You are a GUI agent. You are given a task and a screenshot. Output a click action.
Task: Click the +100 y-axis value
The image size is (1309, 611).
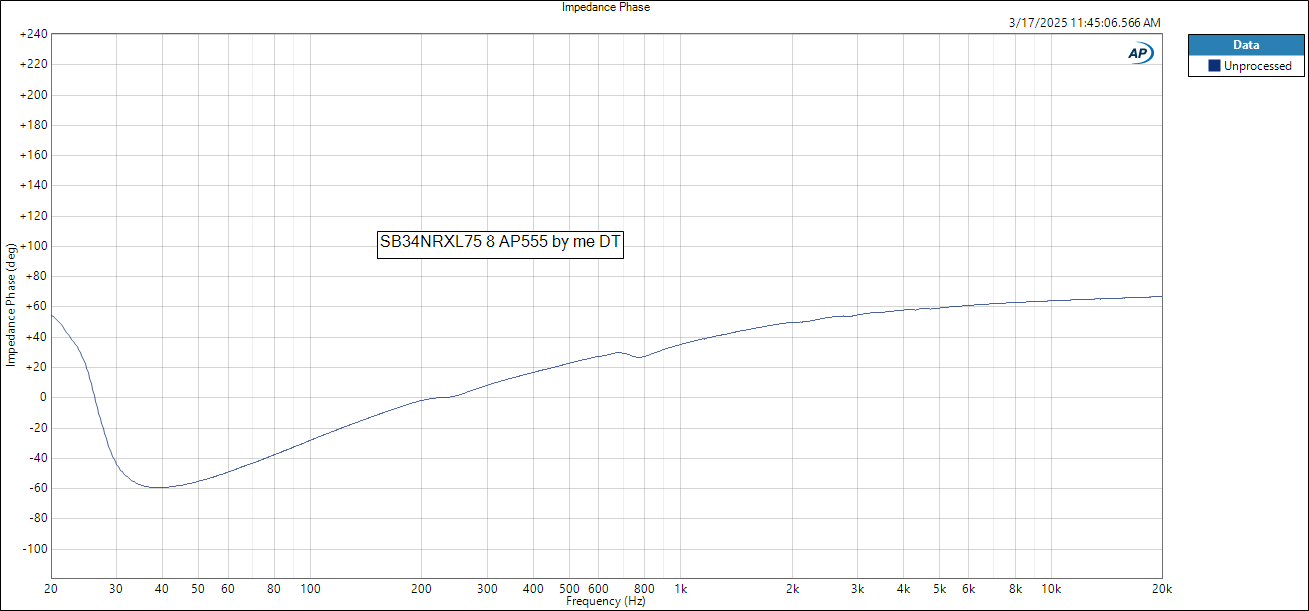34,246
